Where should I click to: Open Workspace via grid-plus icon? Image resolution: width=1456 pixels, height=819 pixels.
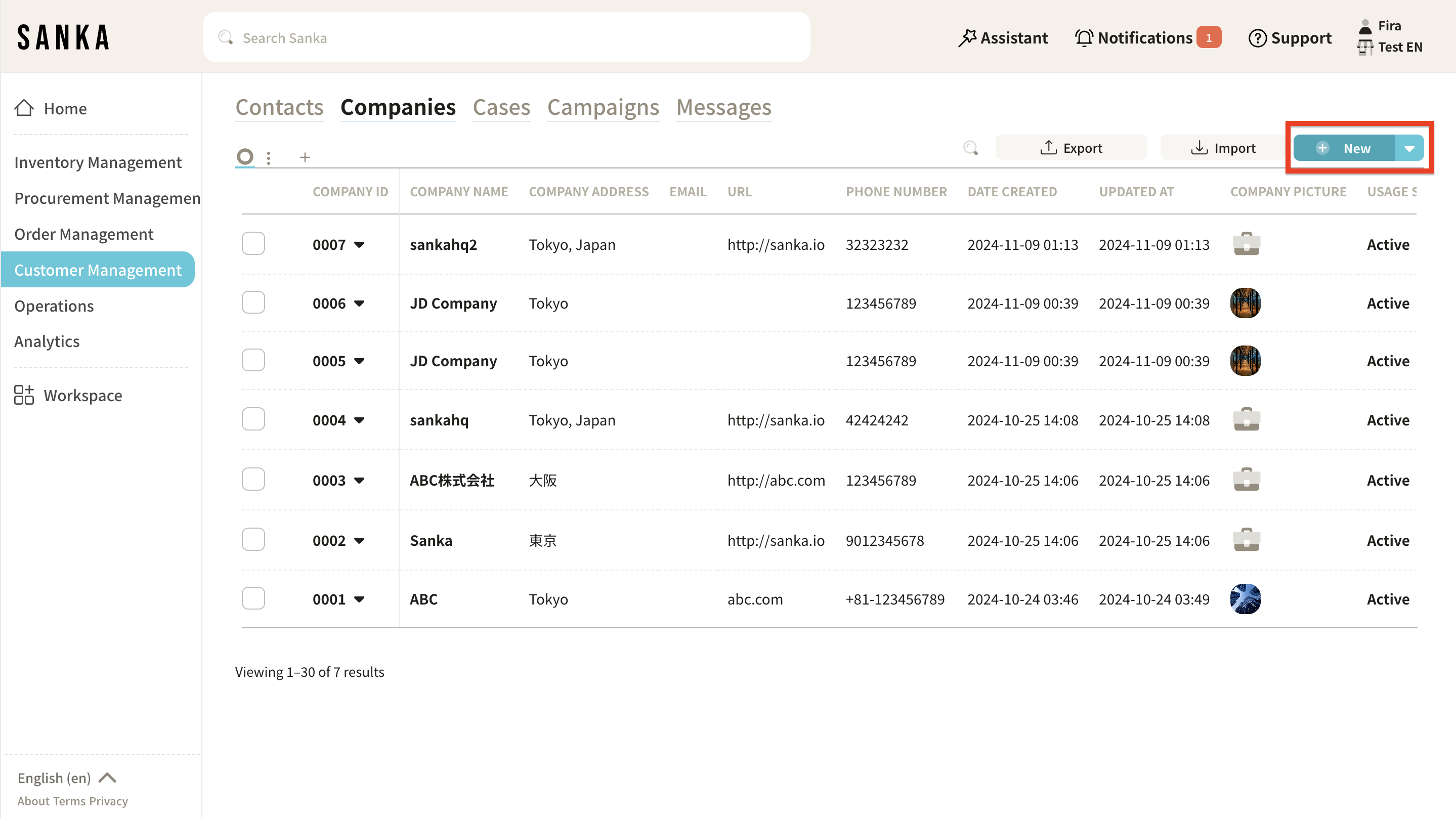24,395
